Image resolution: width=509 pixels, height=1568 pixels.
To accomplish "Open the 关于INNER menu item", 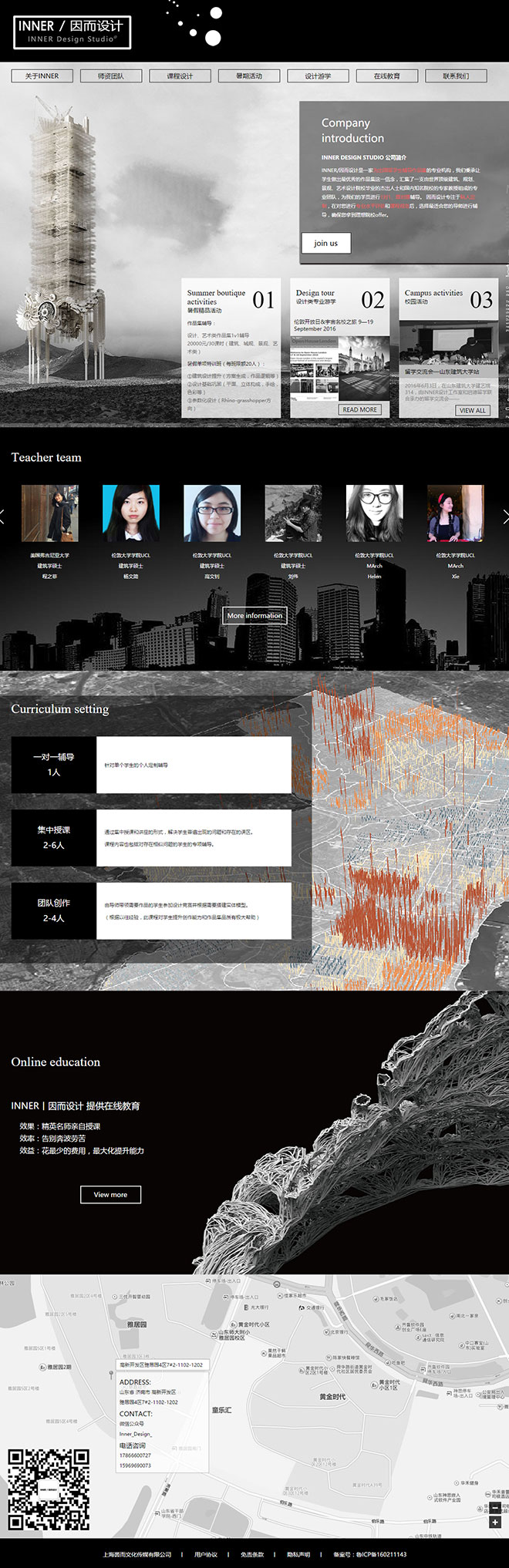I will coord(42,76).
